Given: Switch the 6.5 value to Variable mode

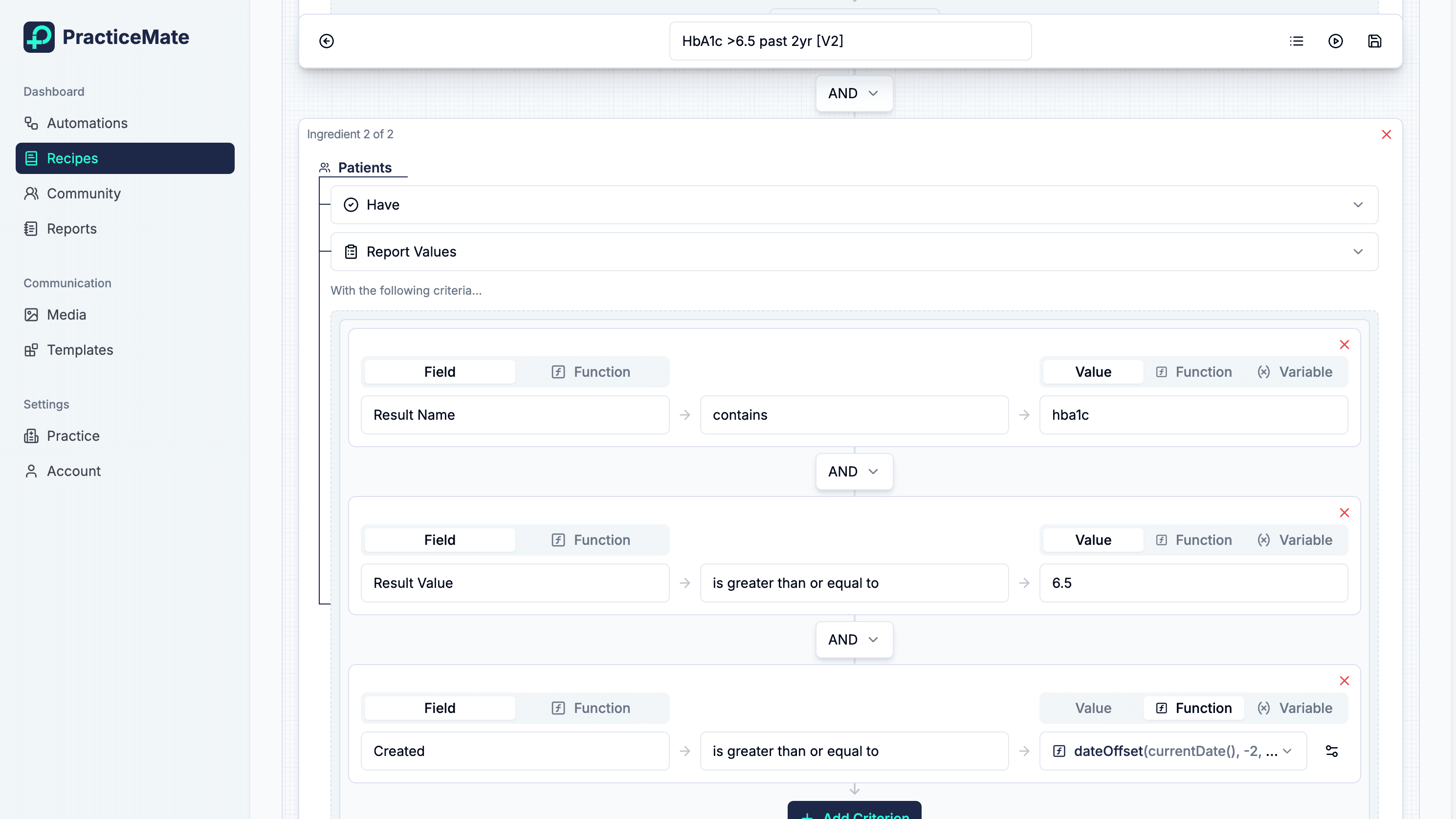Looking at the screenshot, I should coord(1296,539).
